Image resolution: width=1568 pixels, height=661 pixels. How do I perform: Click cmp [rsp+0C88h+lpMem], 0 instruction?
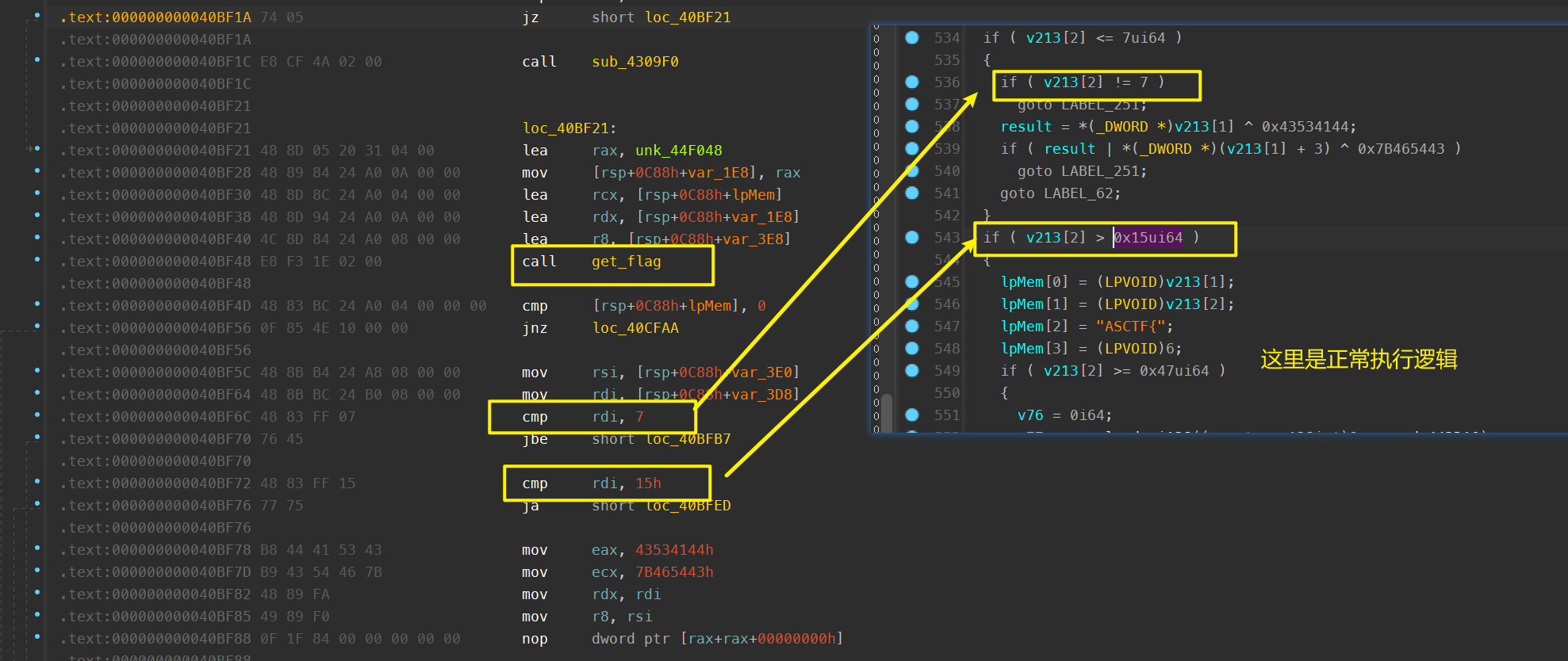pyautogui.click(x=644, y=306)
